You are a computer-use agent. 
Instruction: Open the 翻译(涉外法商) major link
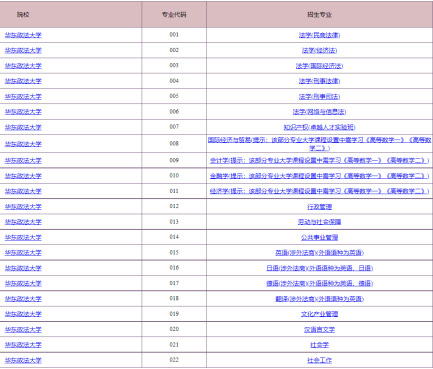(x=319, y=299)
